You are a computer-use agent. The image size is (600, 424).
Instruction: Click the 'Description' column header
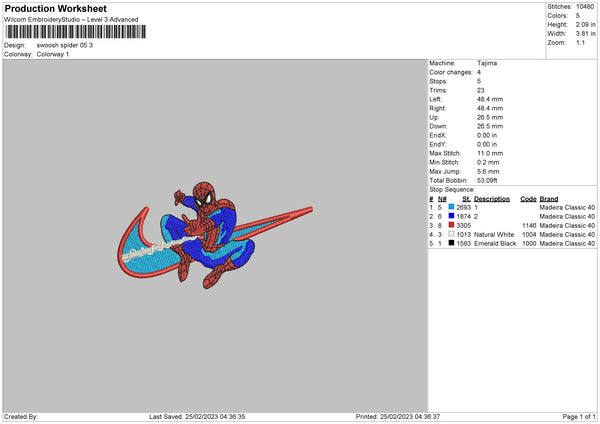(x=492, y=199)
